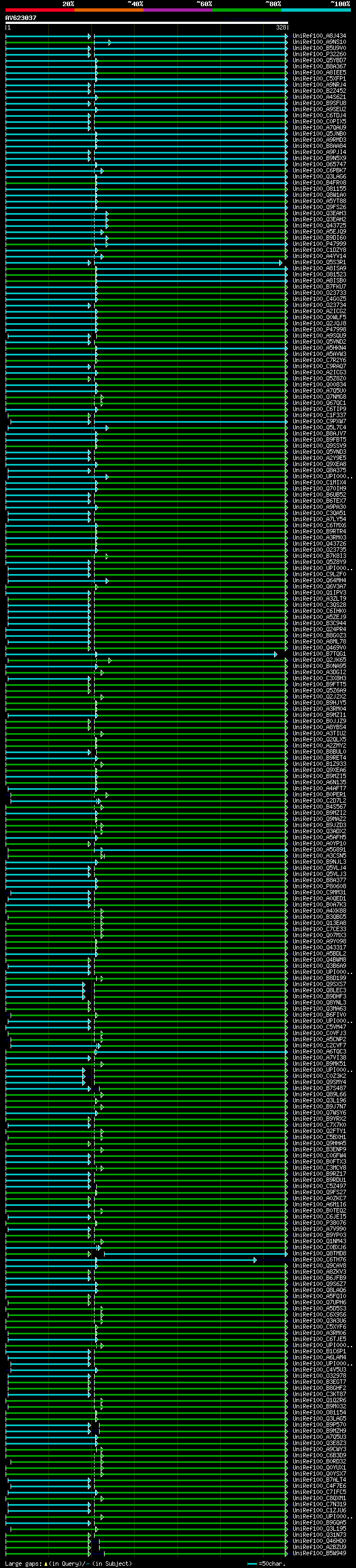
Task: Click hit label UniRef100_B9SFU8
Action: 319,103
